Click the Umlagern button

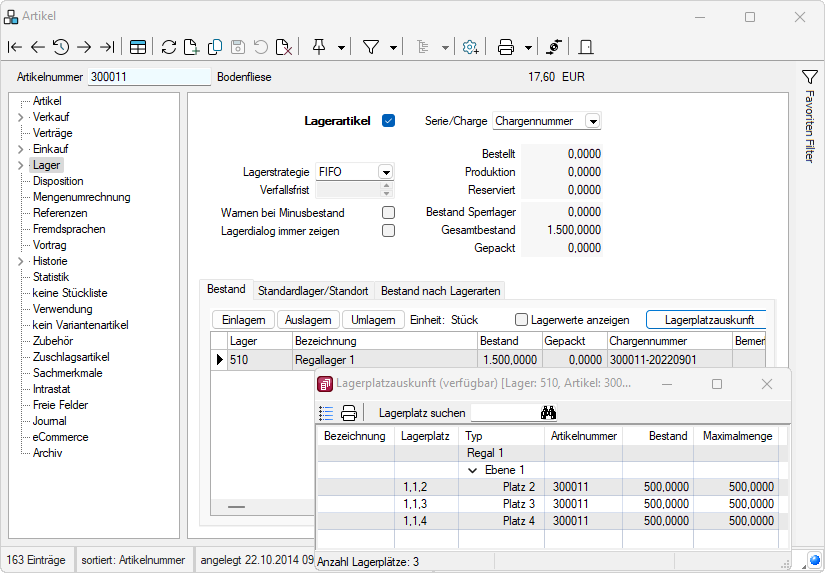(373, 320)
